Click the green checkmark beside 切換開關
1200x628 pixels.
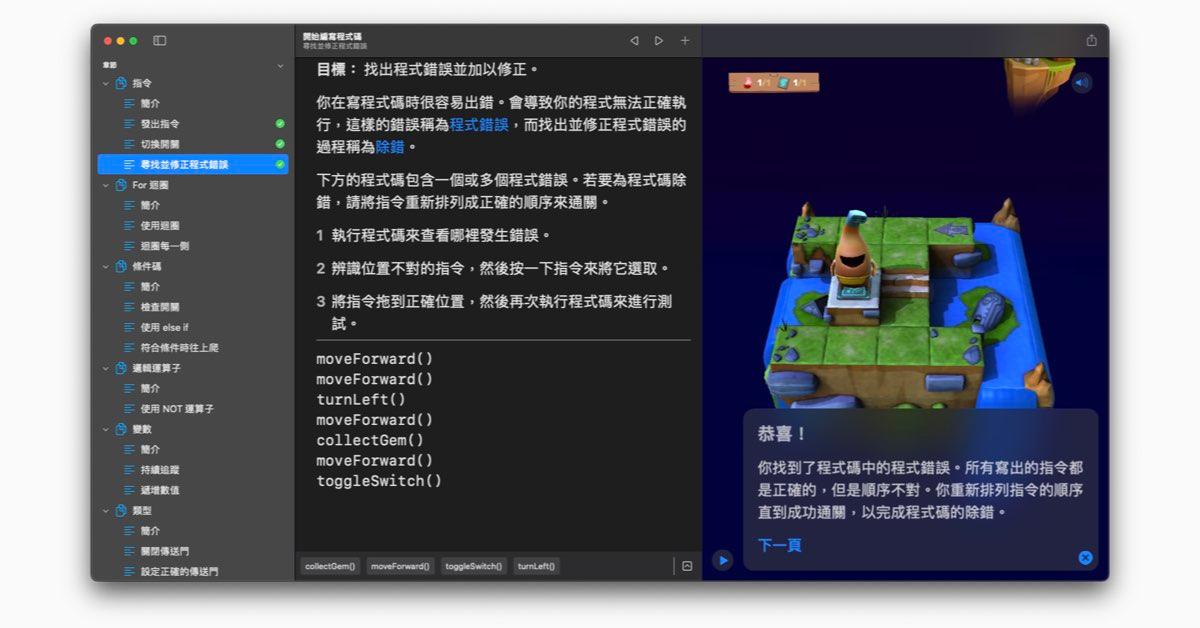280,144
